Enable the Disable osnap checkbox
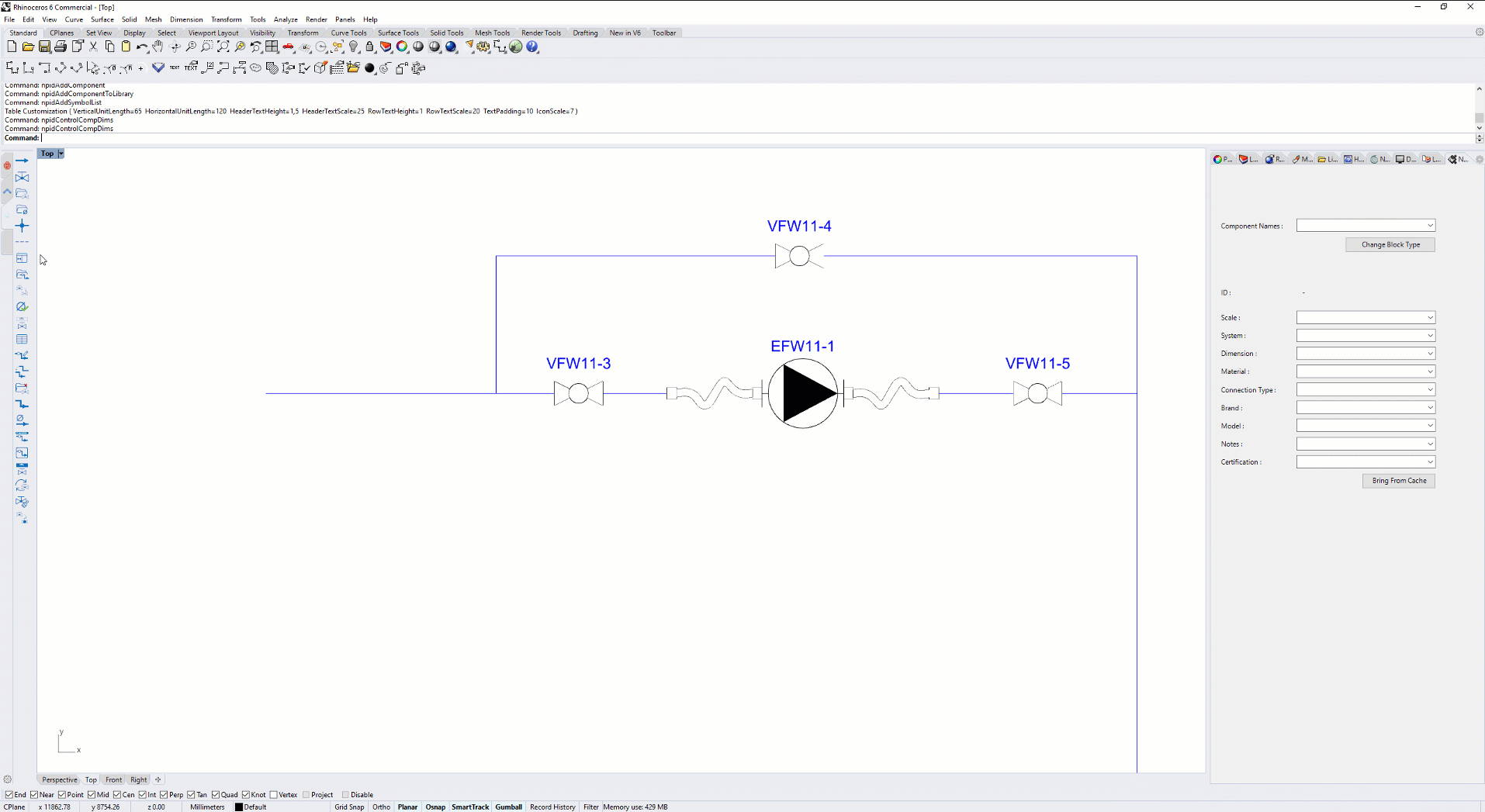1485x812 pixels. pos(346,794)
